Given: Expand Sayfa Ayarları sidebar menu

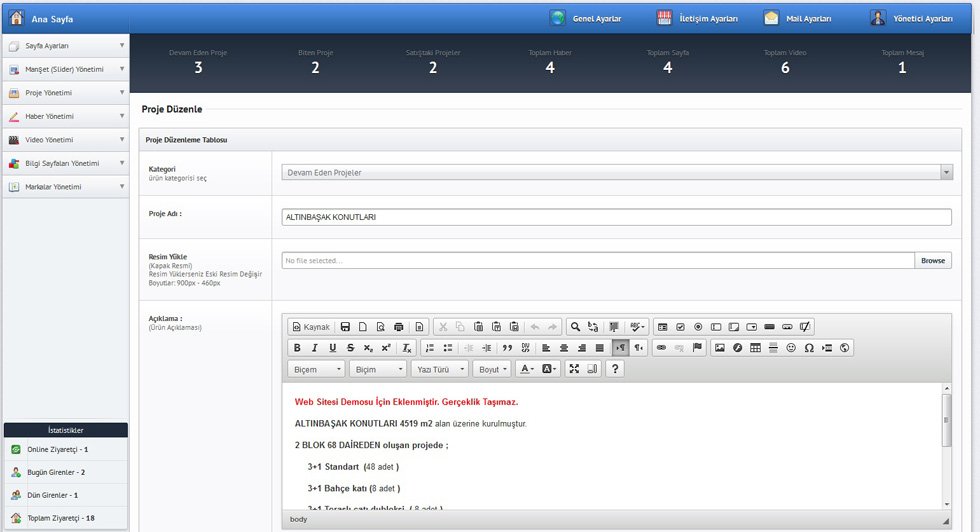Looking at the screenshot, I should coord(66,46).
